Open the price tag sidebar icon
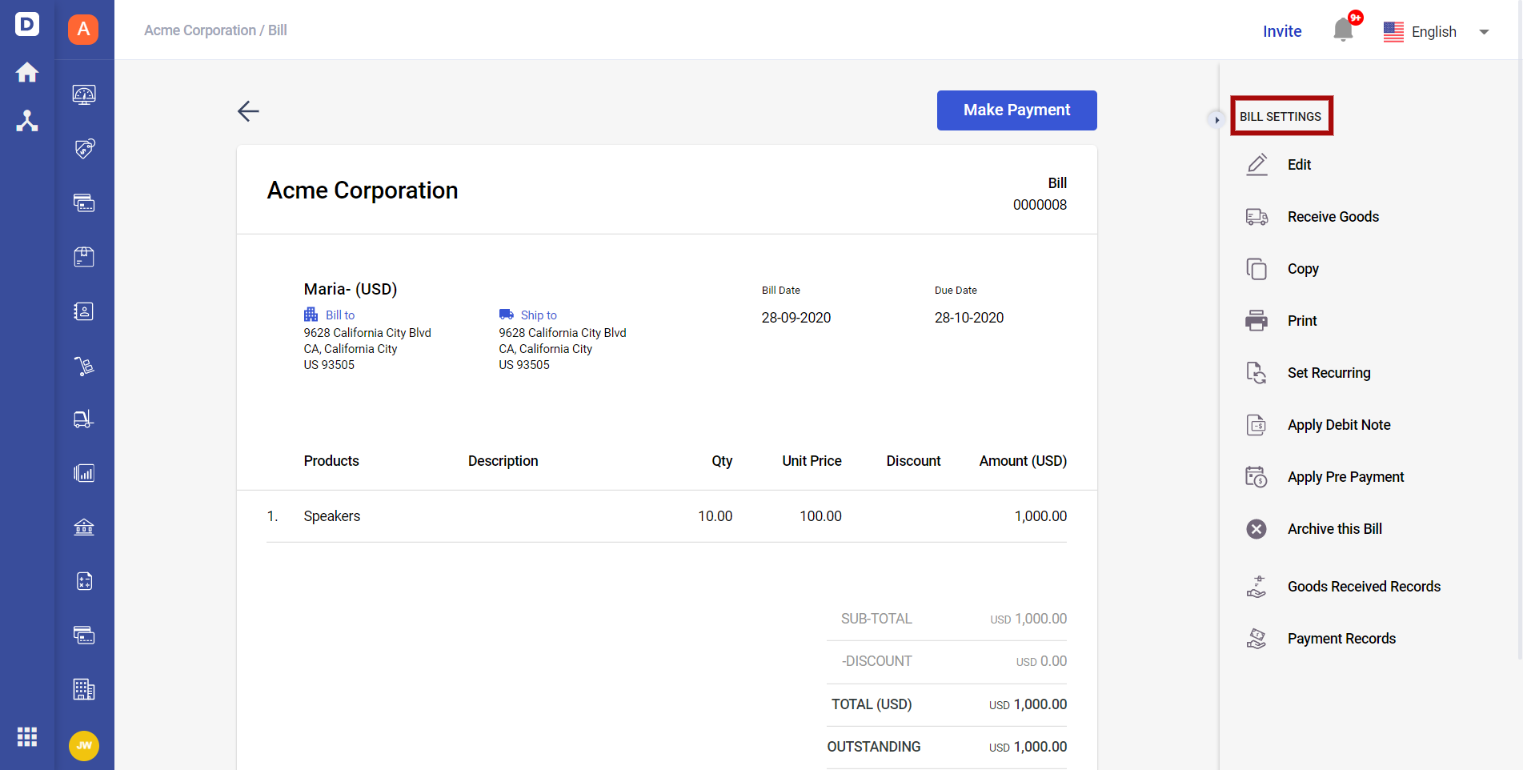Viewport: 1523px width, 770px height. [84, 149]
